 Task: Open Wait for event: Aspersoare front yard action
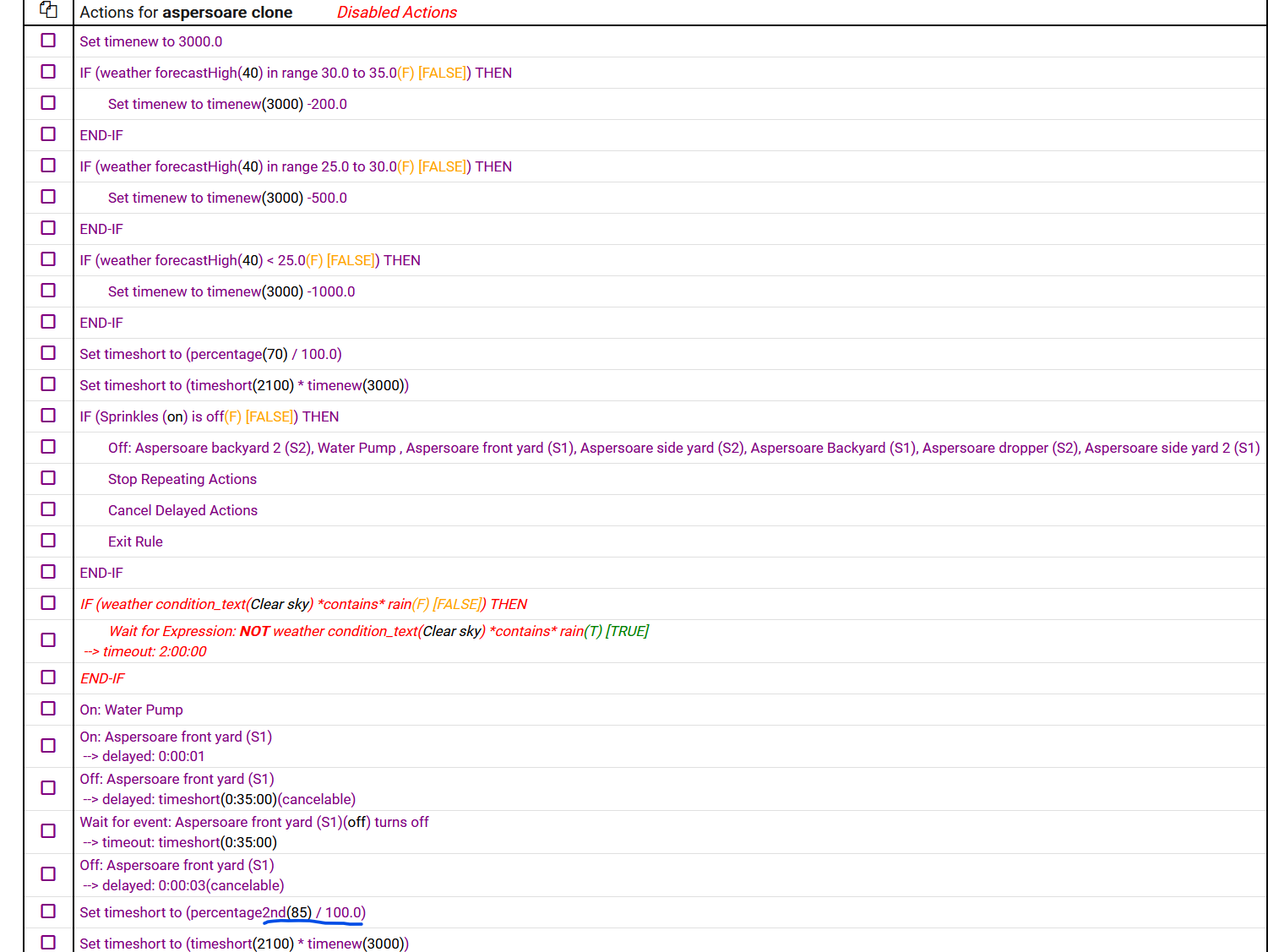254,822
